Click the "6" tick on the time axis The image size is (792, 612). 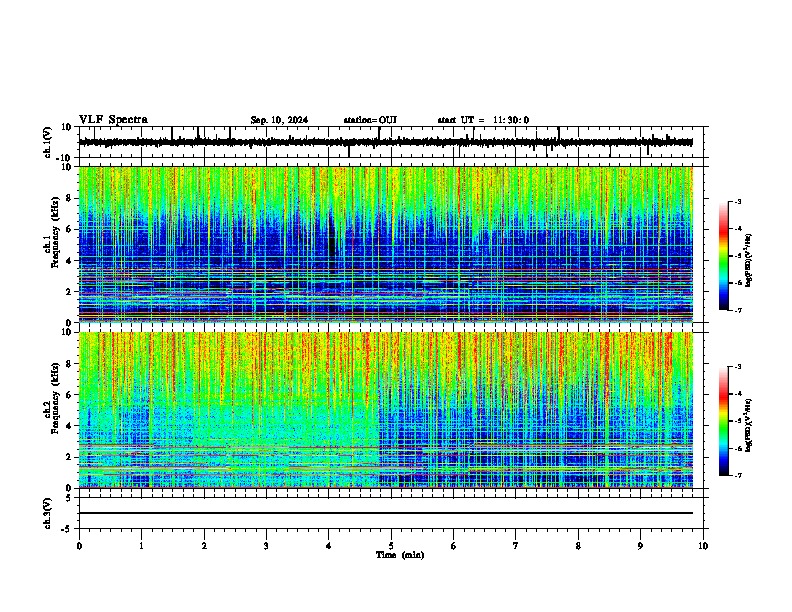point(454,546)
